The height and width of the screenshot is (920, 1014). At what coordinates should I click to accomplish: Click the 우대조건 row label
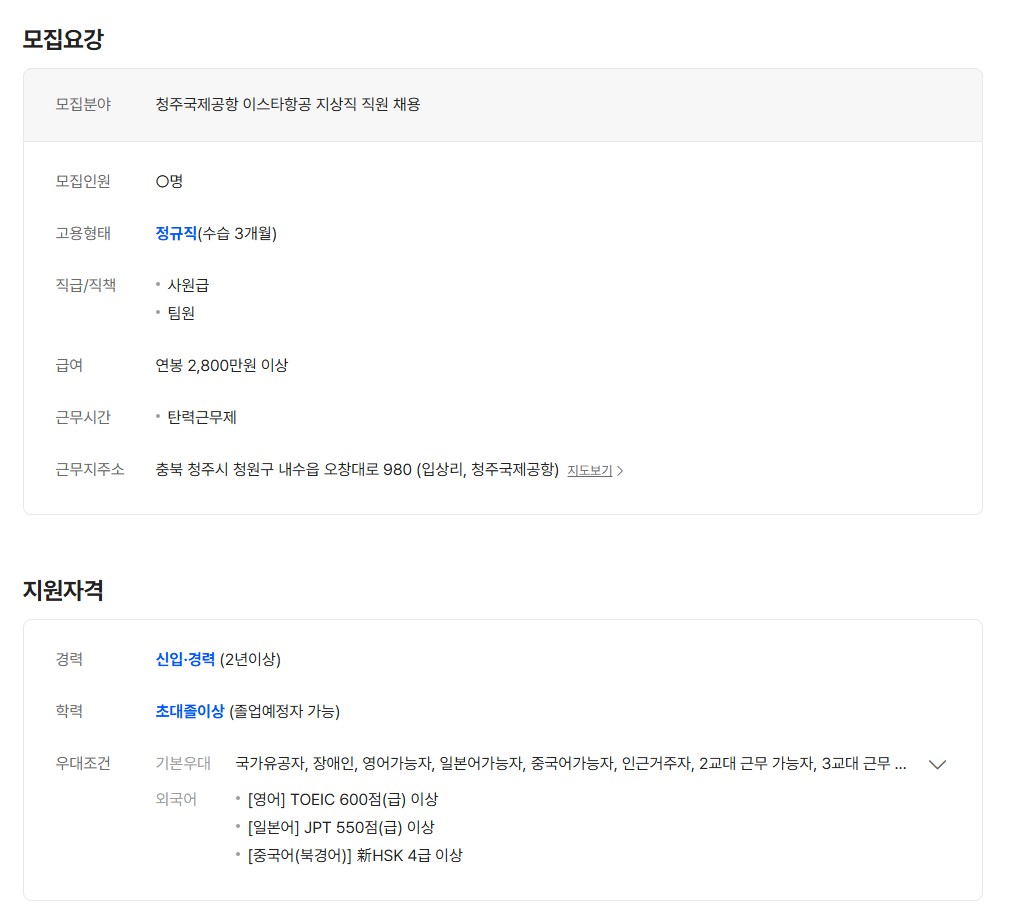[83, 763]
